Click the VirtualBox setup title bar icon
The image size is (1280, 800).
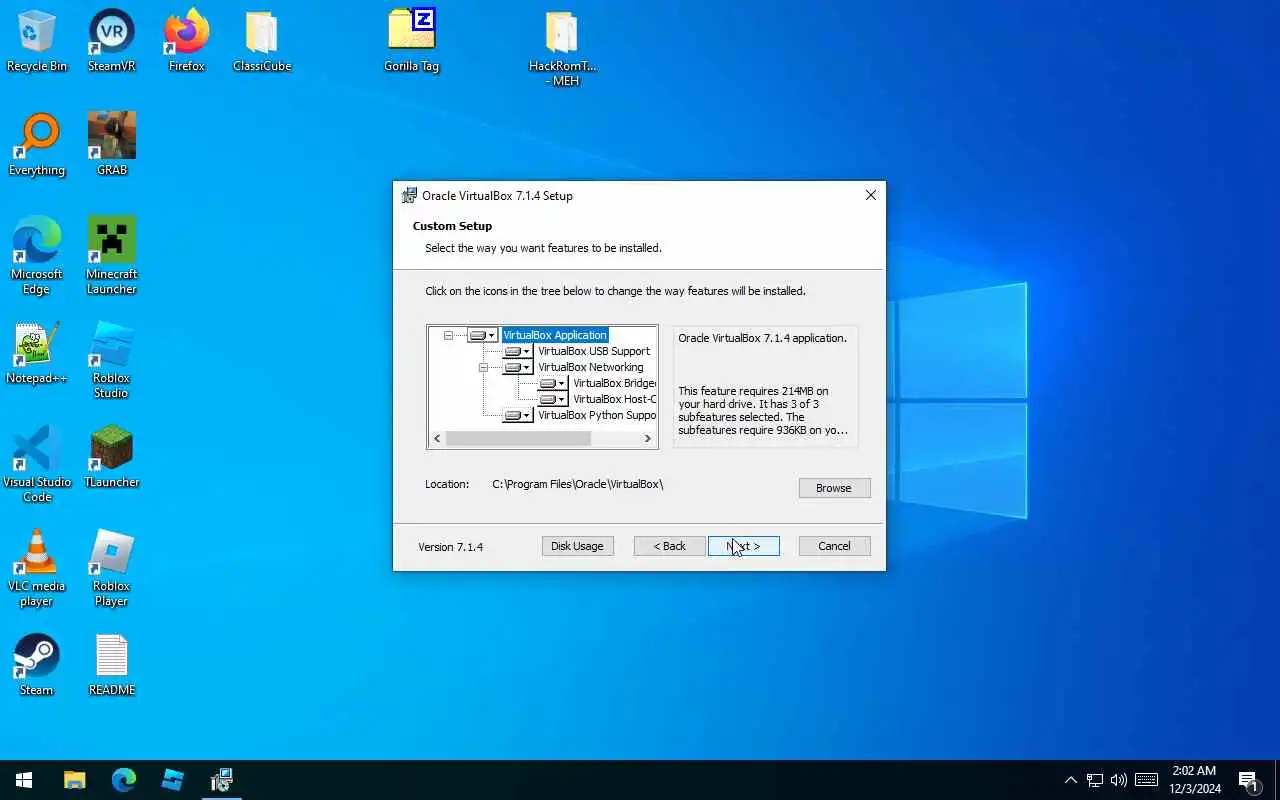point(409,195)
